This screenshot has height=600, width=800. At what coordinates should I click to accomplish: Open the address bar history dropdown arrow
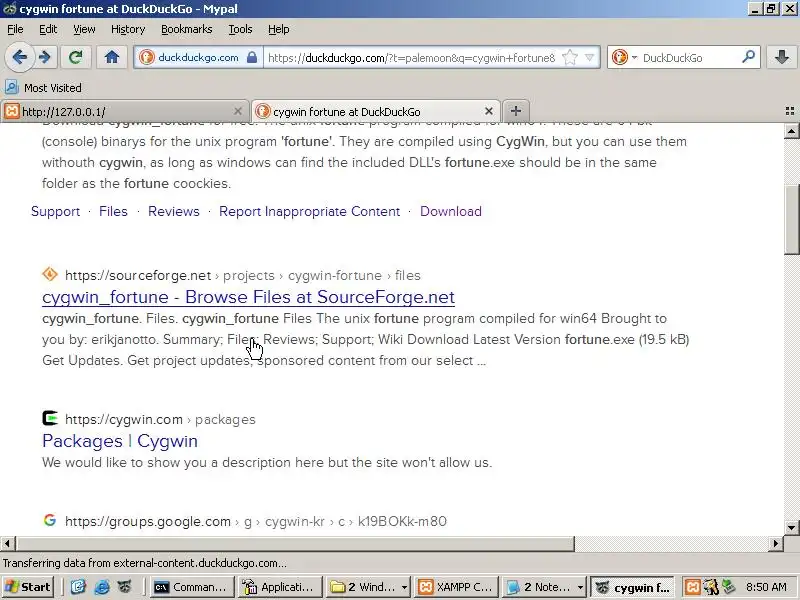point(589,57)
